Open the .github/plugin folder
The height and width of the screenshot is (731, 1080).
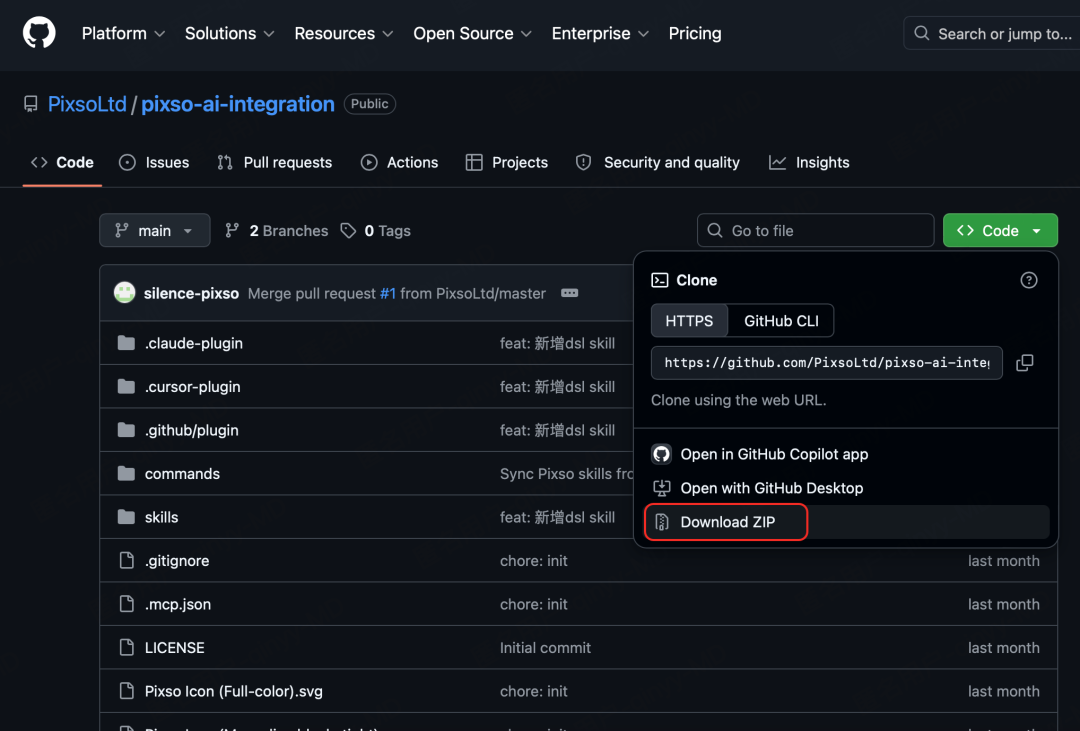(191, 430)
